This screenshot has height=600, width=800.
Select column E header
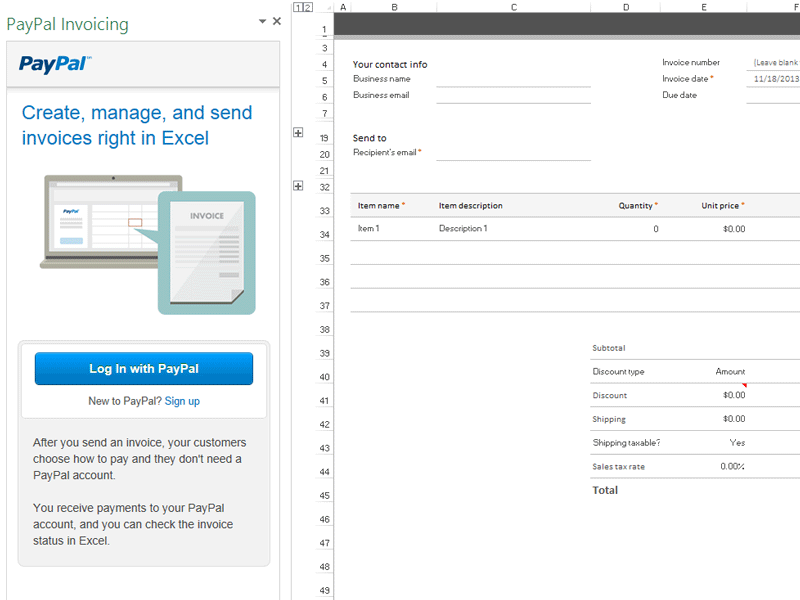tap(704, 7)
